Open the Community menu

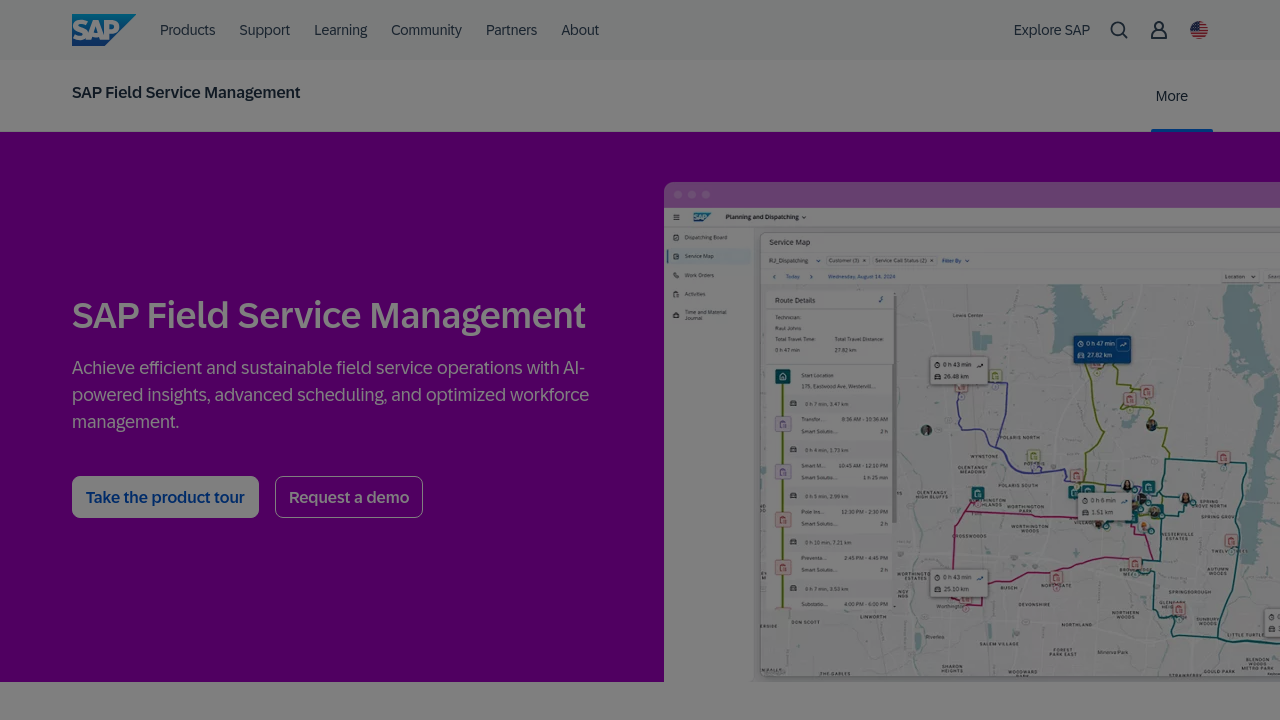tap(426, 30)
